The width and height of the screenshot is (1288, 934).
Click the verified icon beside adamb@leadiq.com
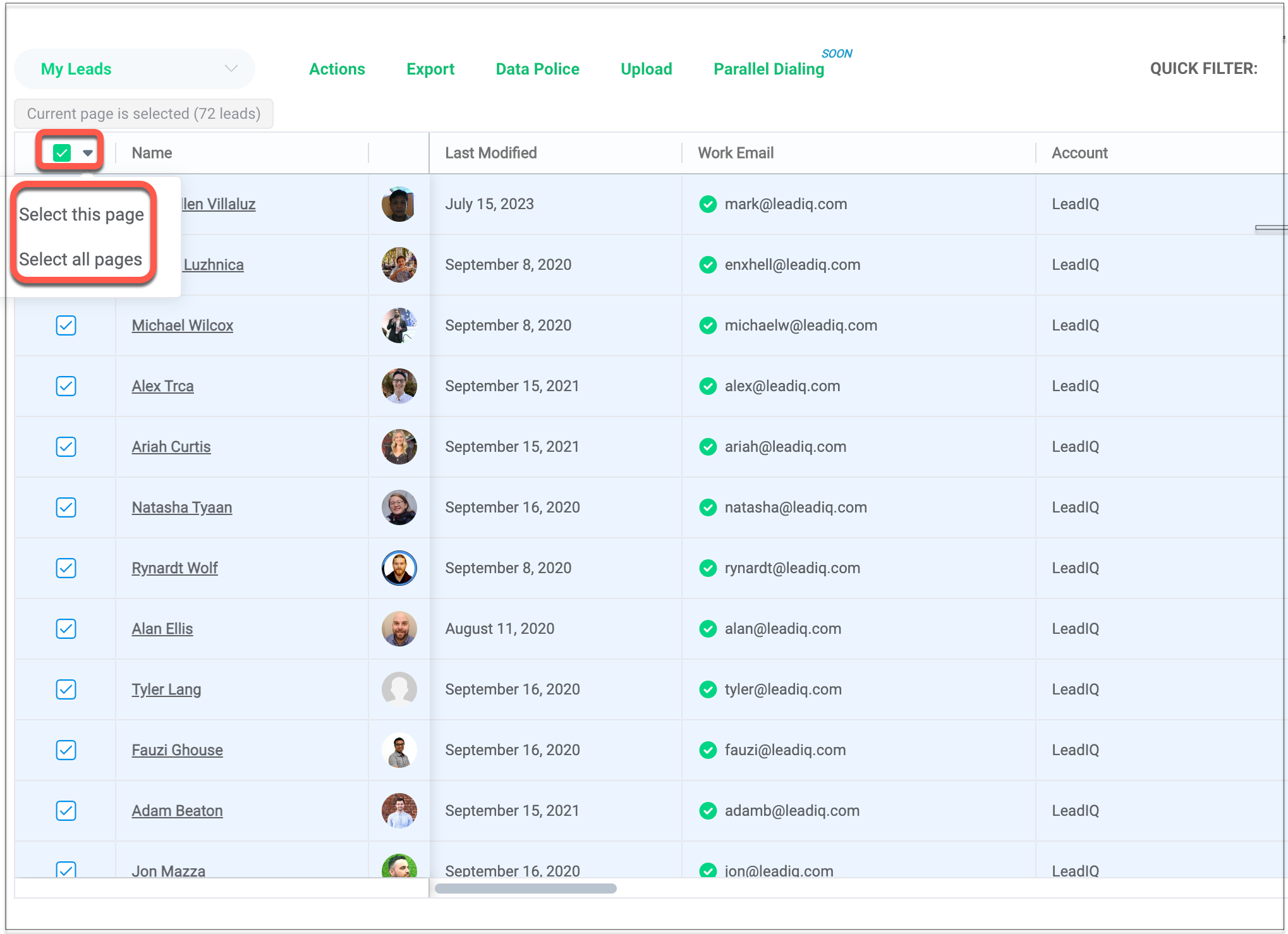coord(708,811)
